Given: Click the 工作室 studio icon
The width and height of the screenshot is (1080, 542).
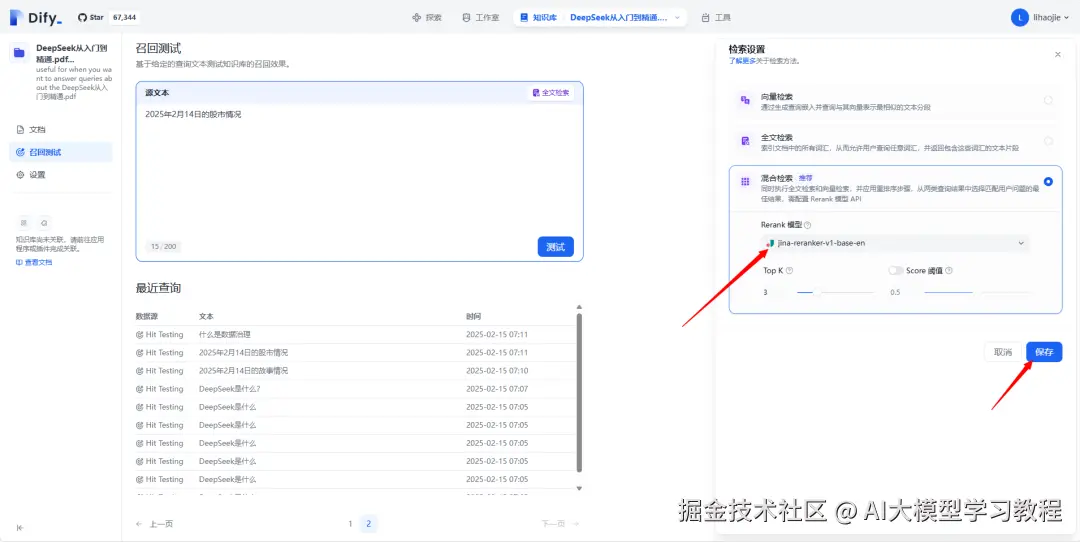Looking at the screenshot, I should click(466, 18).
